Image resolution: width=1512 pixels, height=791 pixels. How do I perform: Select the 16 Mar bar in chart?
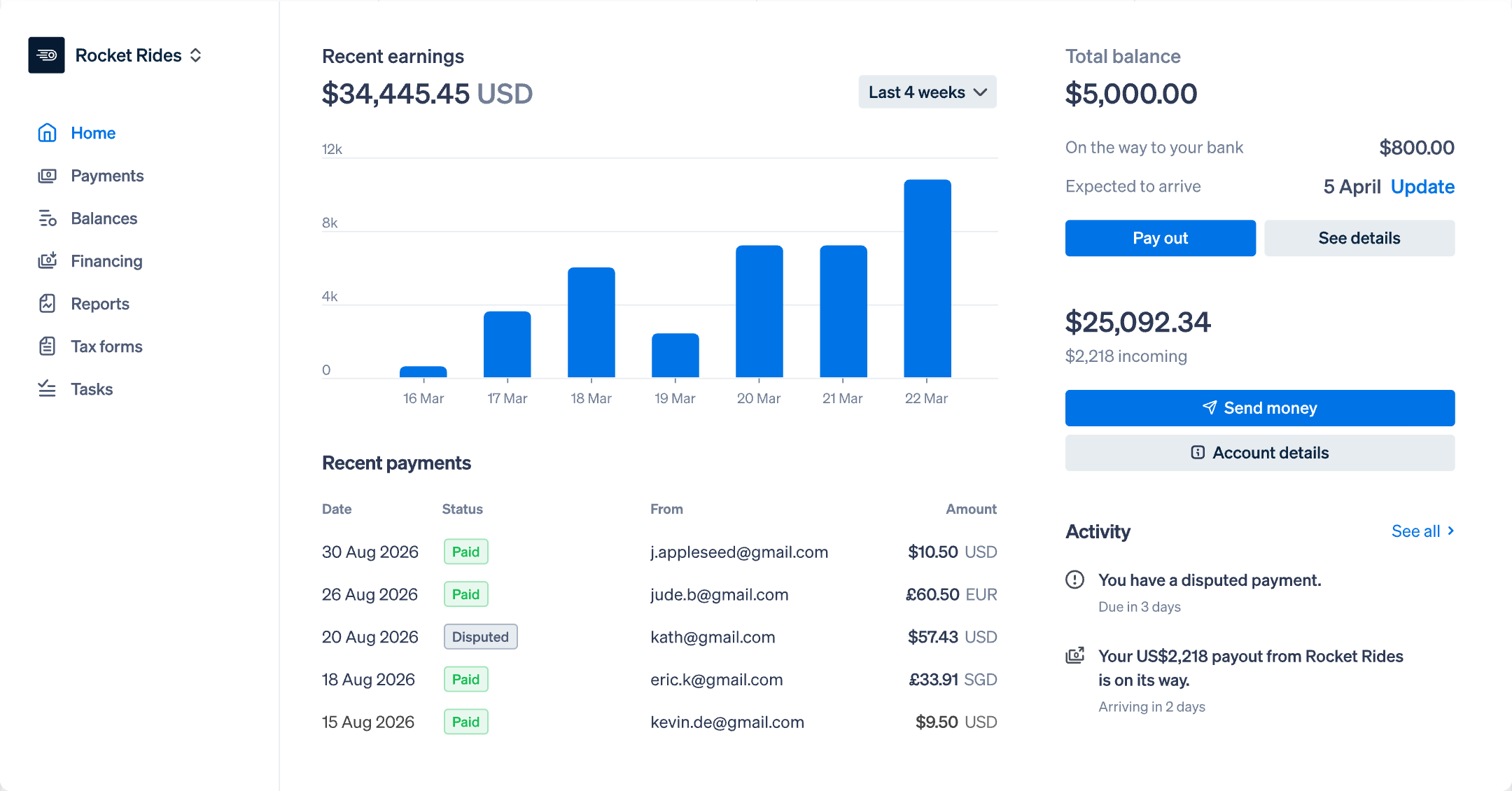tap(423, 372)
